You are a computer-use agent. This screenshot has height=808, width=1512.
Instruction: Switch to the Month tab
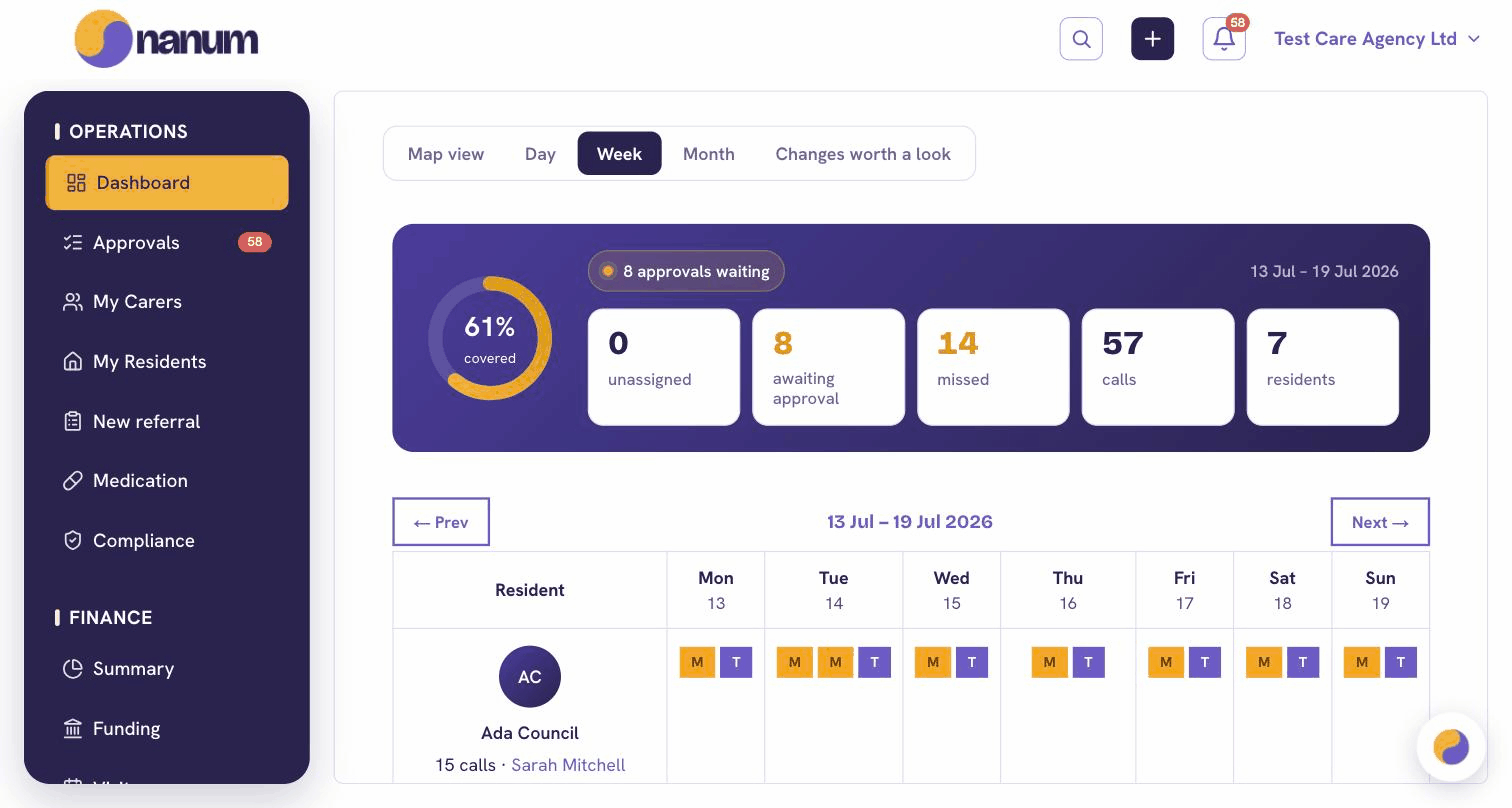click(709, 154)
